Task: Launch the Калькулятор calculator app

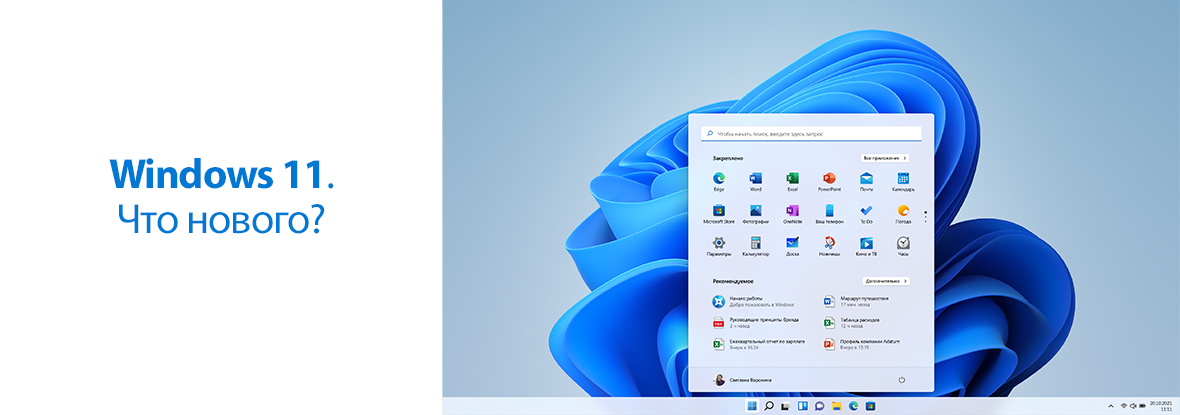Action: point(756,246)
